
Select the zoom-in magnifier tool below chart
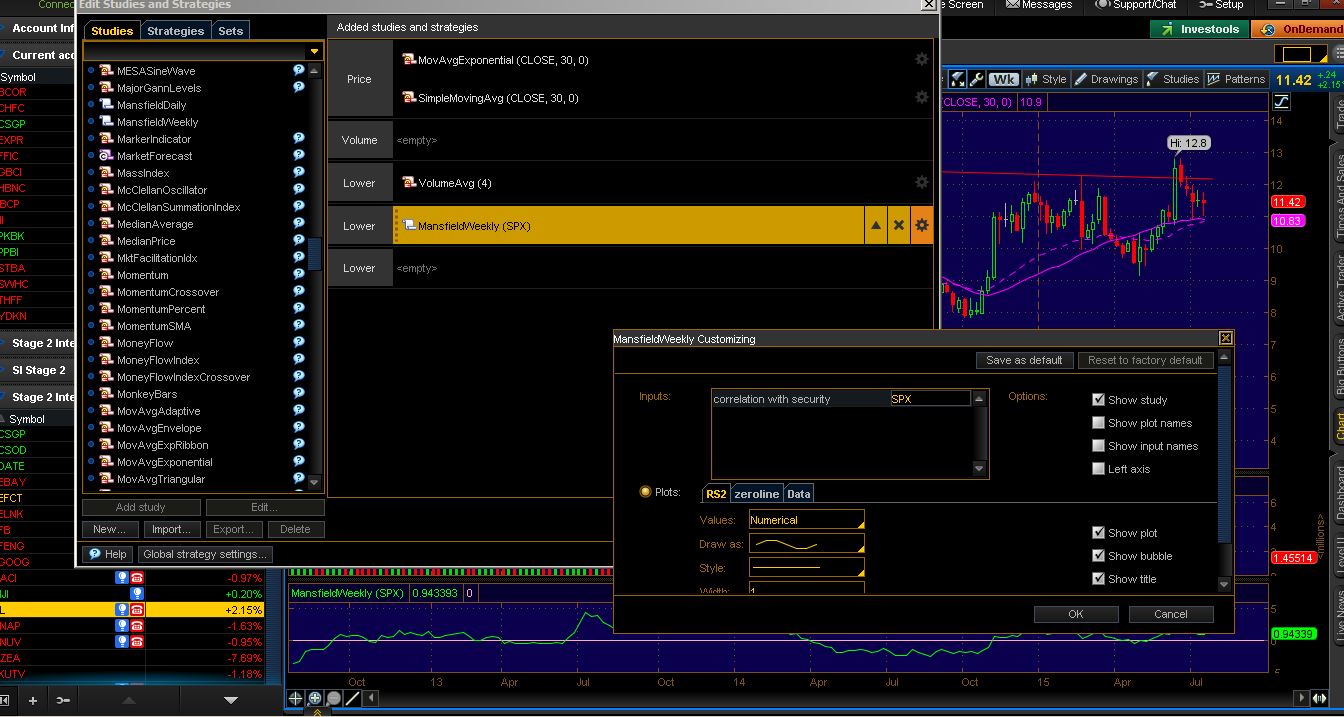pyautogui.click(x=315, y=698)
